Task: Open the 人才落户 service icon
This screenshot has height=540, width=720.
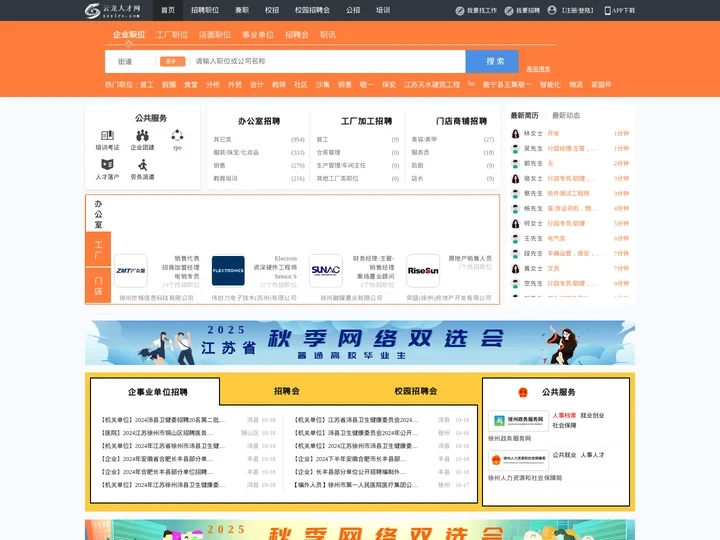Action: click(x=107, y=164)
